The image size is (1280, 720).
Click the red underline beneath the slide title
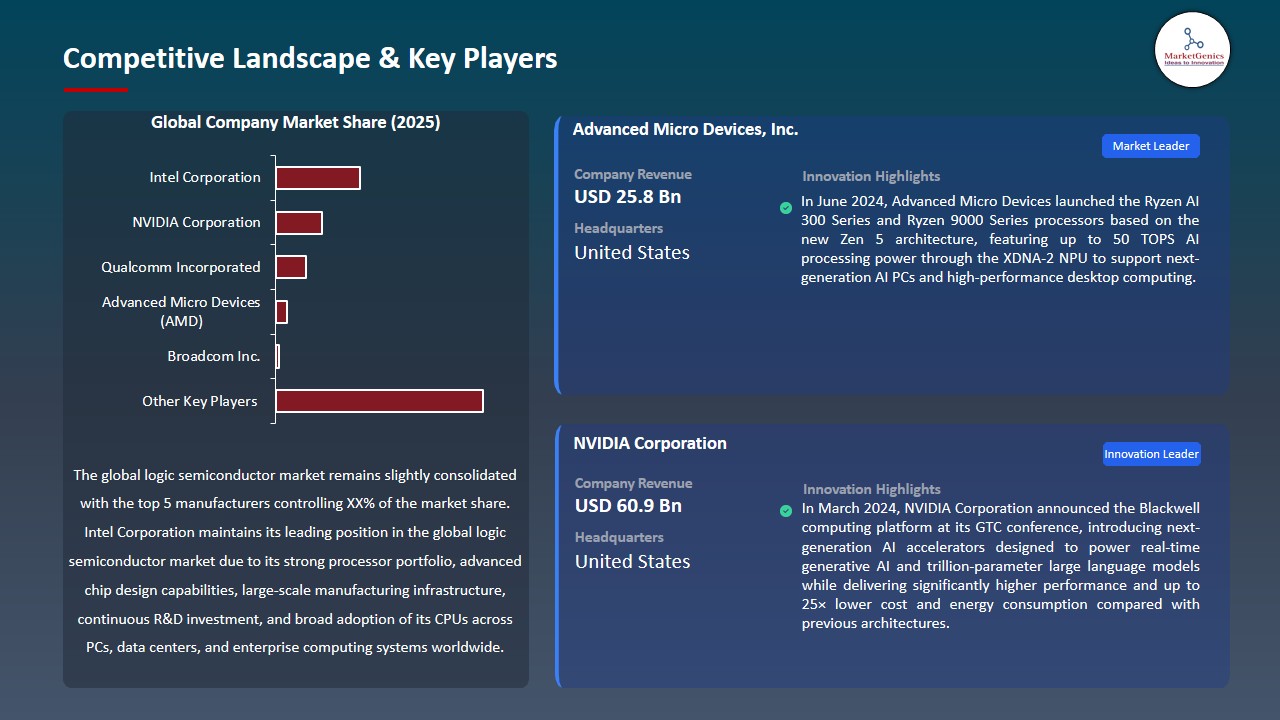(x=95, y=88)
